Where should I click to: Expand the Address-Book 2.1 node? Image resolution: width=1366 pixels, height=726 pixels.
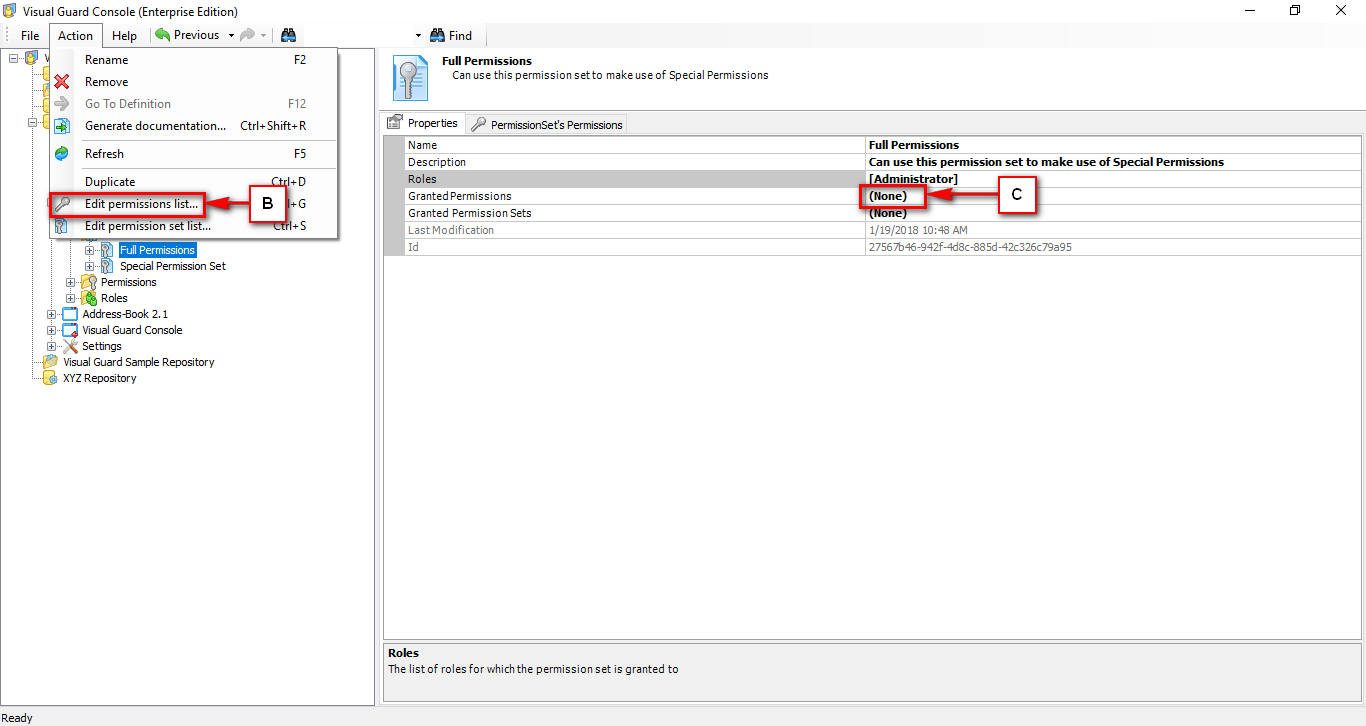pos(51,313)
